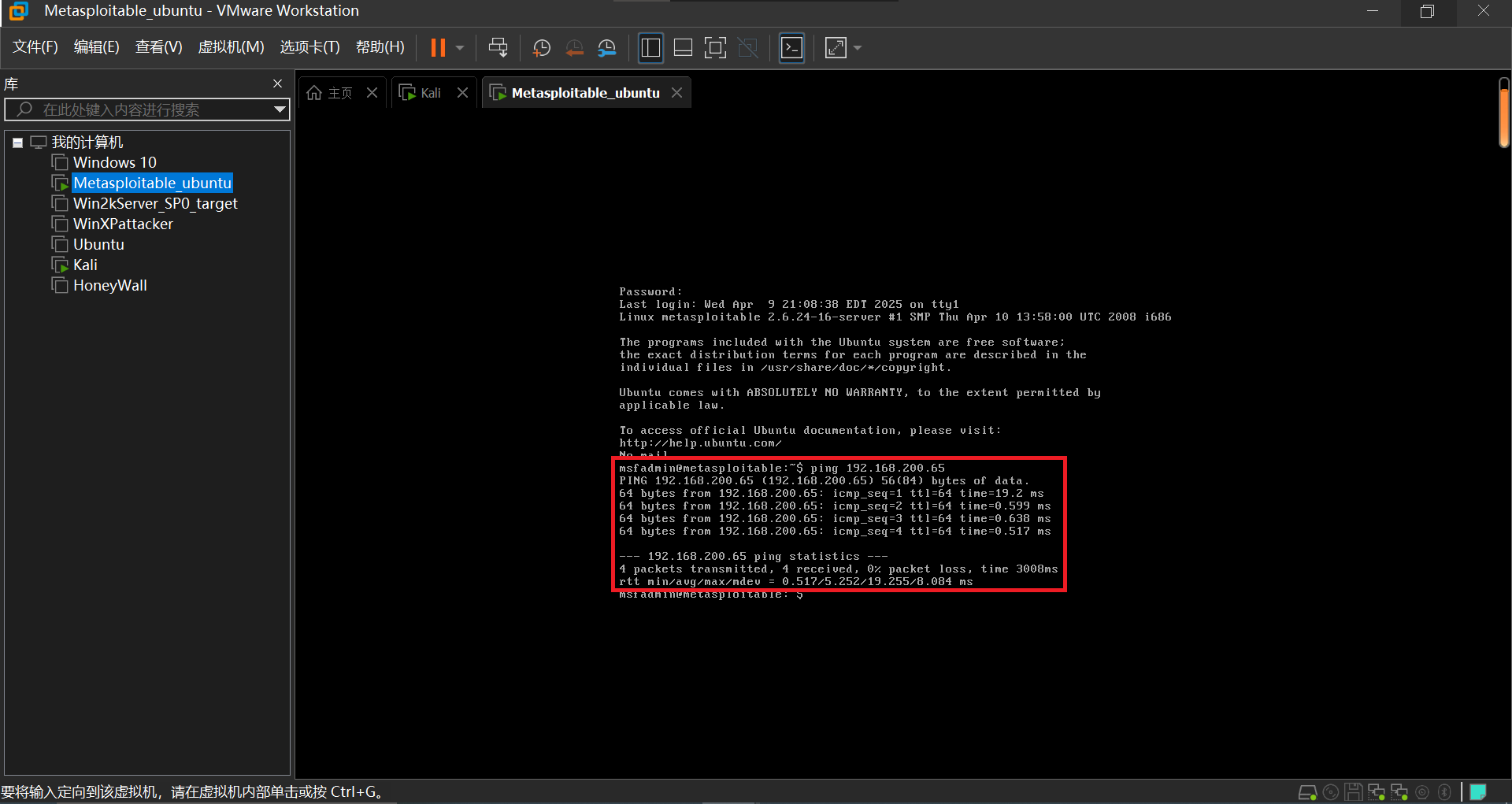Click the ping command line in the console
Image resolution: width=1512 pixels, height=804 pixels.
pos(782,469)
